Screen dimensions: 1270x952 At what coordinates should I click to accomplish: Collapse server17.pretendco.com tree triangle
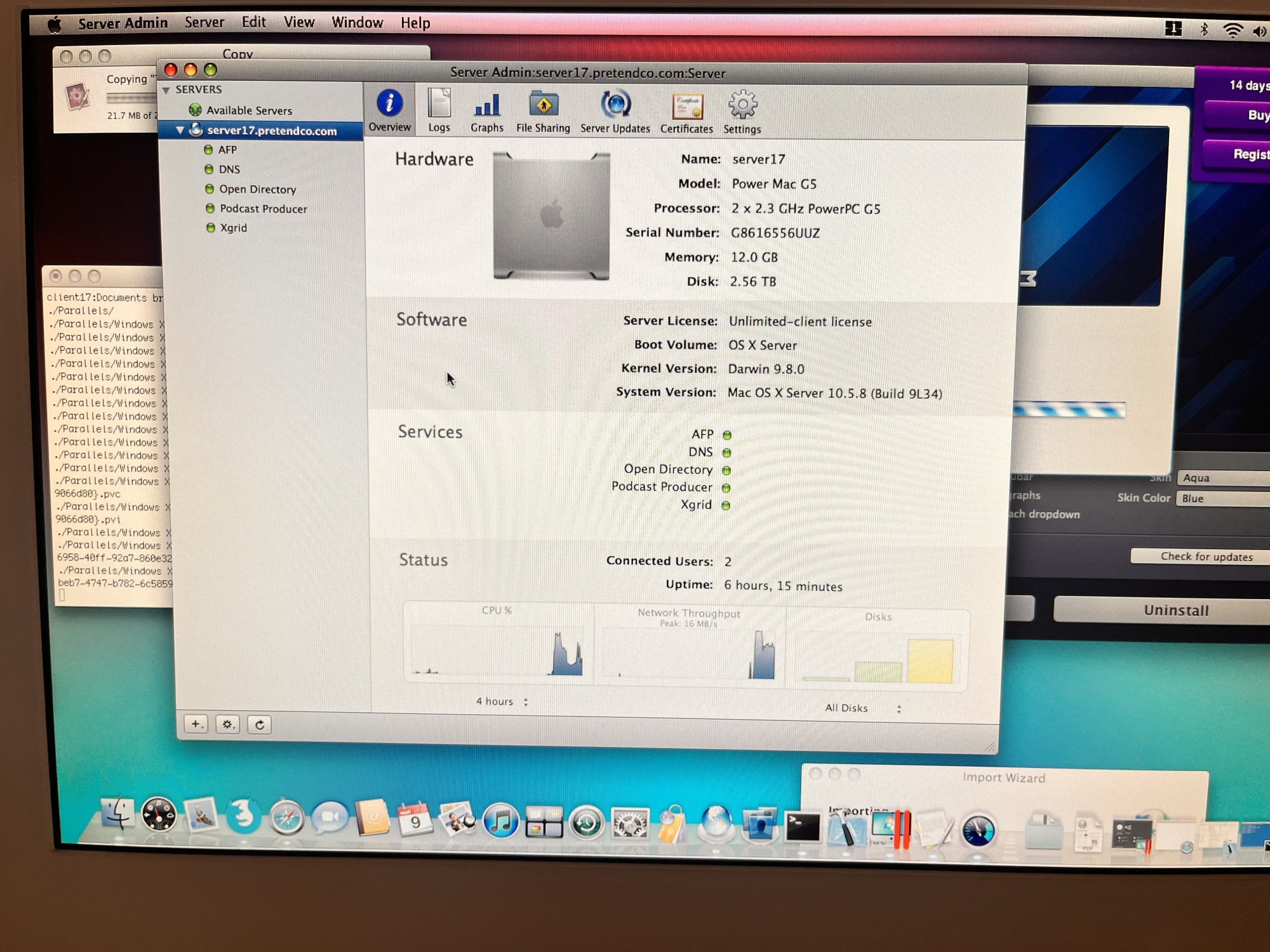tap(180, 130)
